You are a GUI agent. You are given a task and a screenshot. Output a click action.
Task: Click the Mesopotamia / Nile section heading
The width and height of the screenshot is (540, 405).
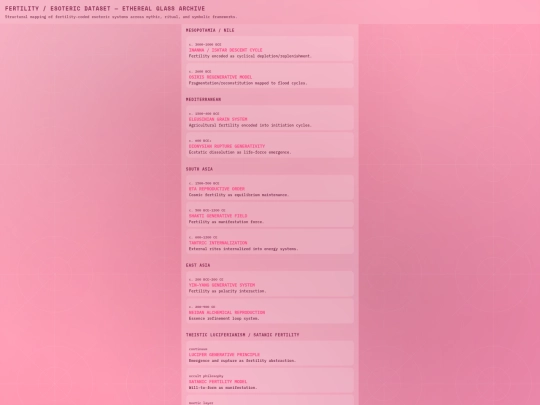click(x=210, y=30)
